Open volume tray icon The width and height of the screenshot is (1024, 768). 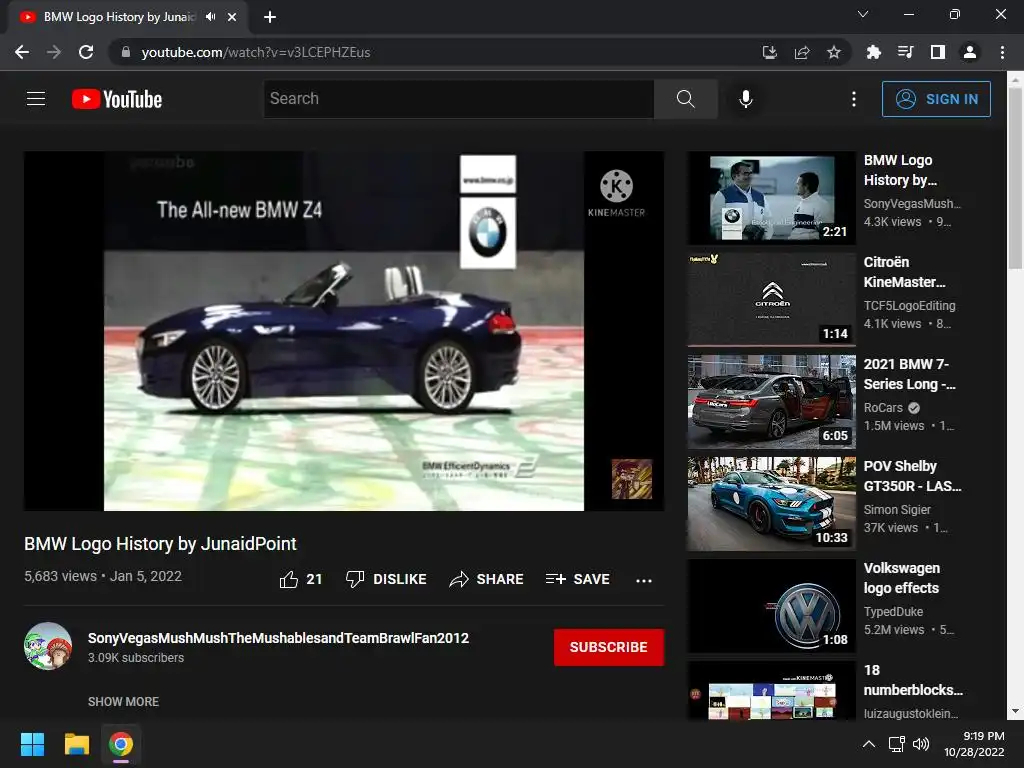tap(921, 744)
